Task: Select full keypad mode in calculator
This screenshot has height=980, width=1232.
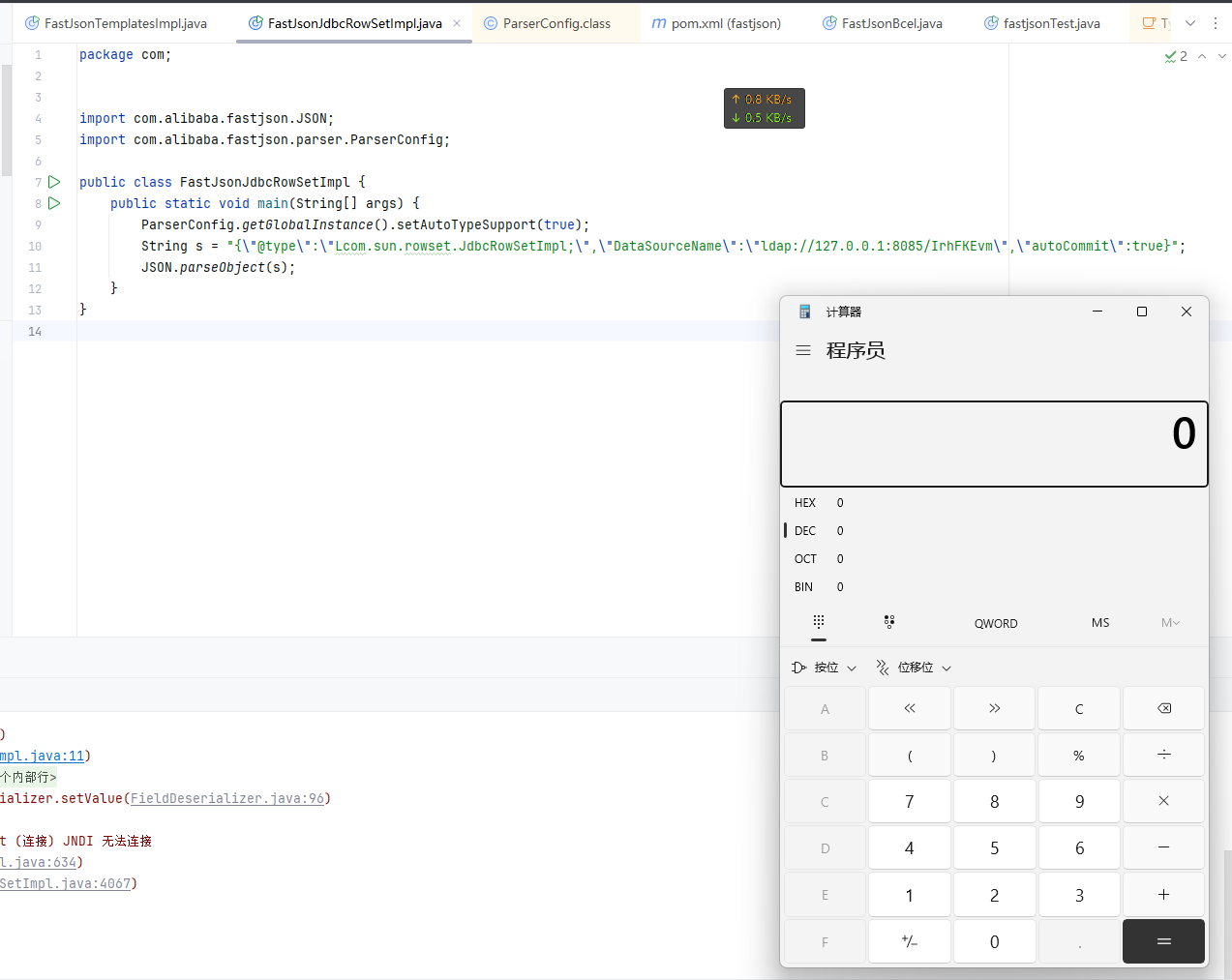Action: 819,622
